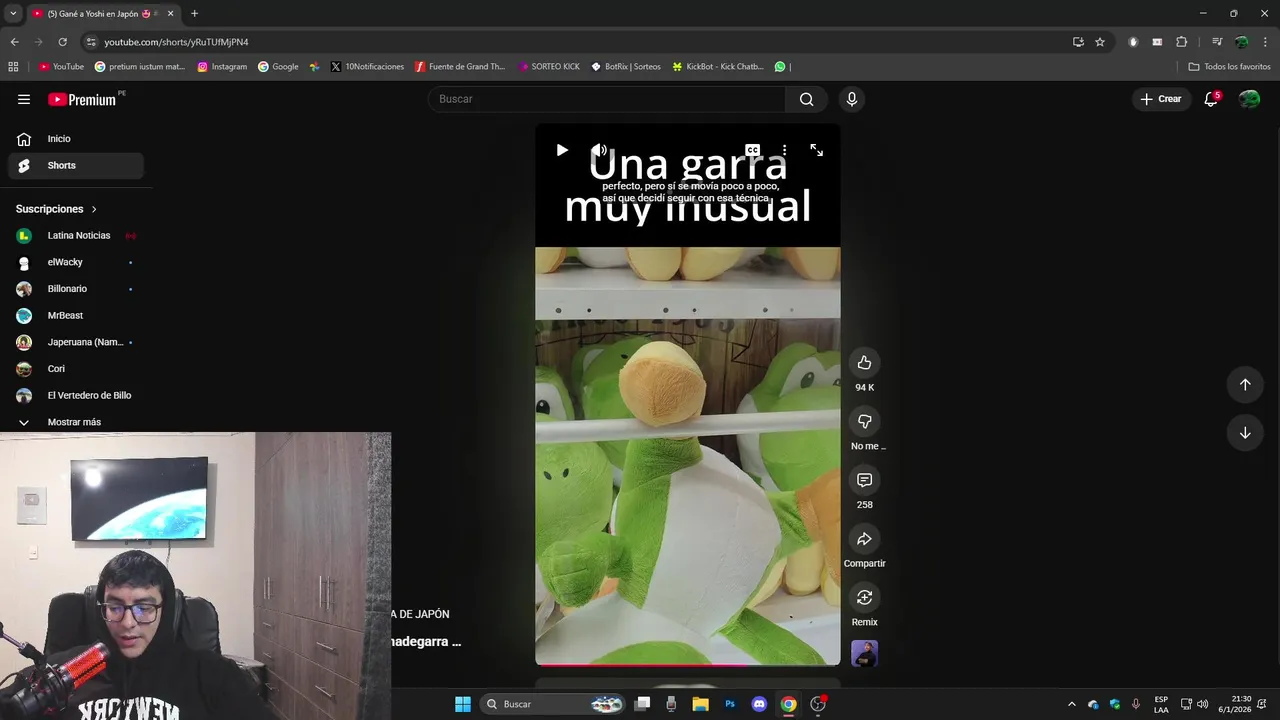
Task: Open the Windows Start menu
Action: point(463,704)
